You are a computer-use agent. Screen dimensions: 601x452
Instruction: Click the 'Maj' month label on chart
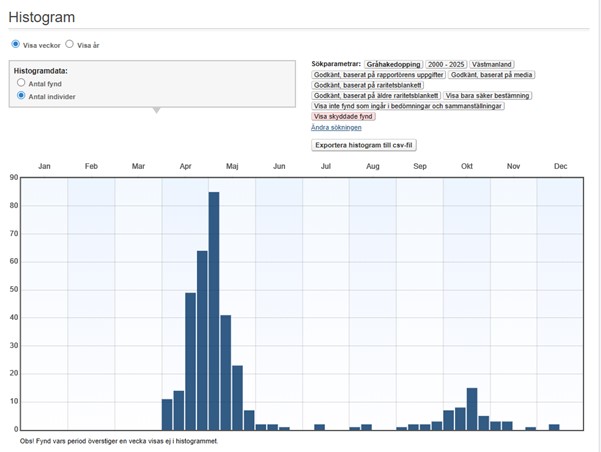click(x=232, y=166)
